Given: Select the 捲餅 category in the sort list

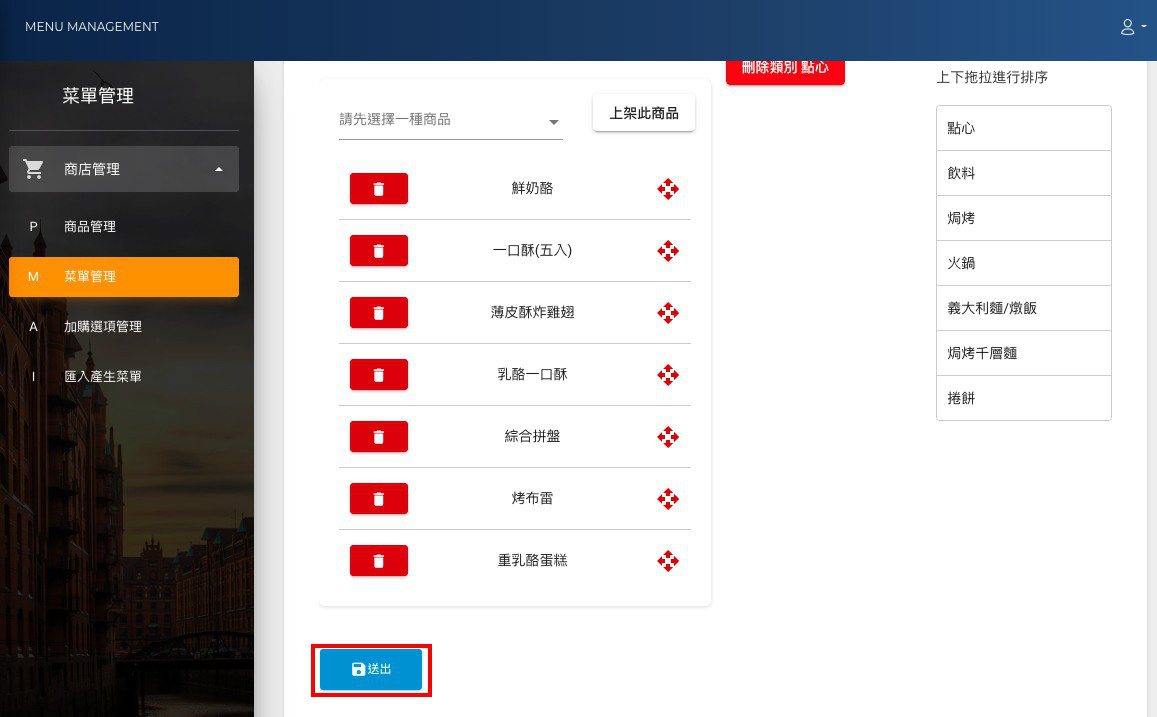Looking at the screenshot, I should pyautogui.click(x=1023, y=398).
